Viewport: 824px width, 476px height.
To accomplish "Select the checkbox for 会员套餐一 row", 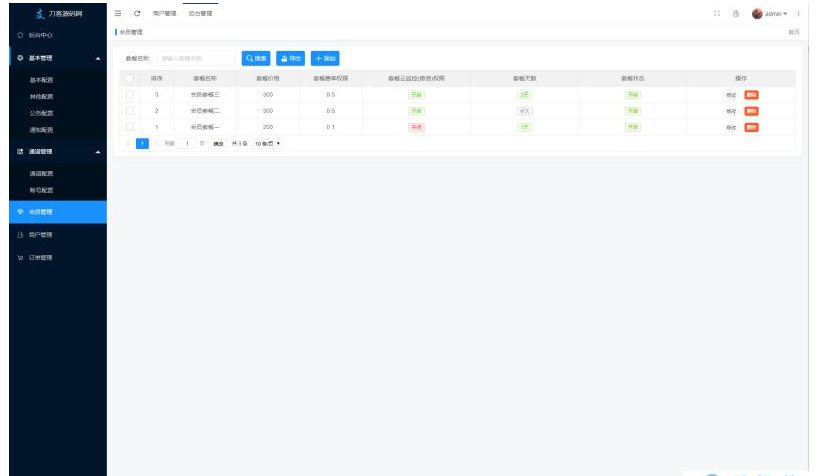I will [129, 127].
